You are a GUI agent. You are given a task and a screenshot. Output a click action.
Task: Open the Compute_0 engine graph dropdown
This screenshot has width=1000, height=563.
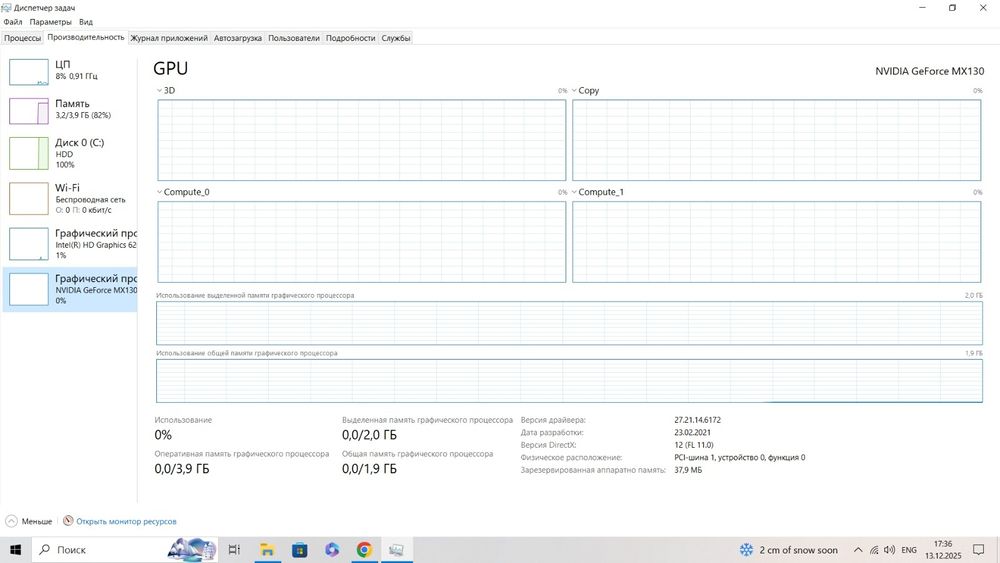[x=159, y=192]
